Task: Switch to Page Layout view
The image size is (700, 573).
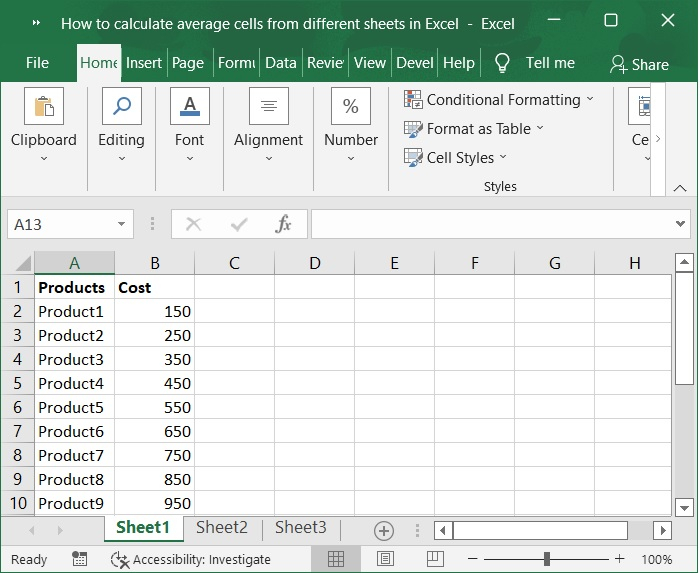Action: point(386,559)
